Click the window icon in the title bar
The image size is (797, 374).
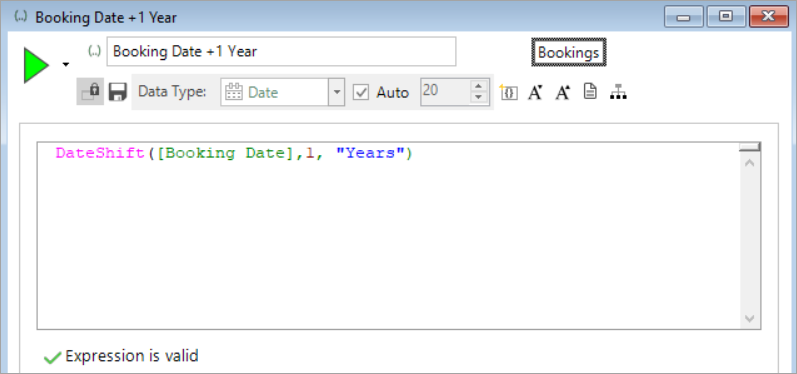(x=21, y=17)
